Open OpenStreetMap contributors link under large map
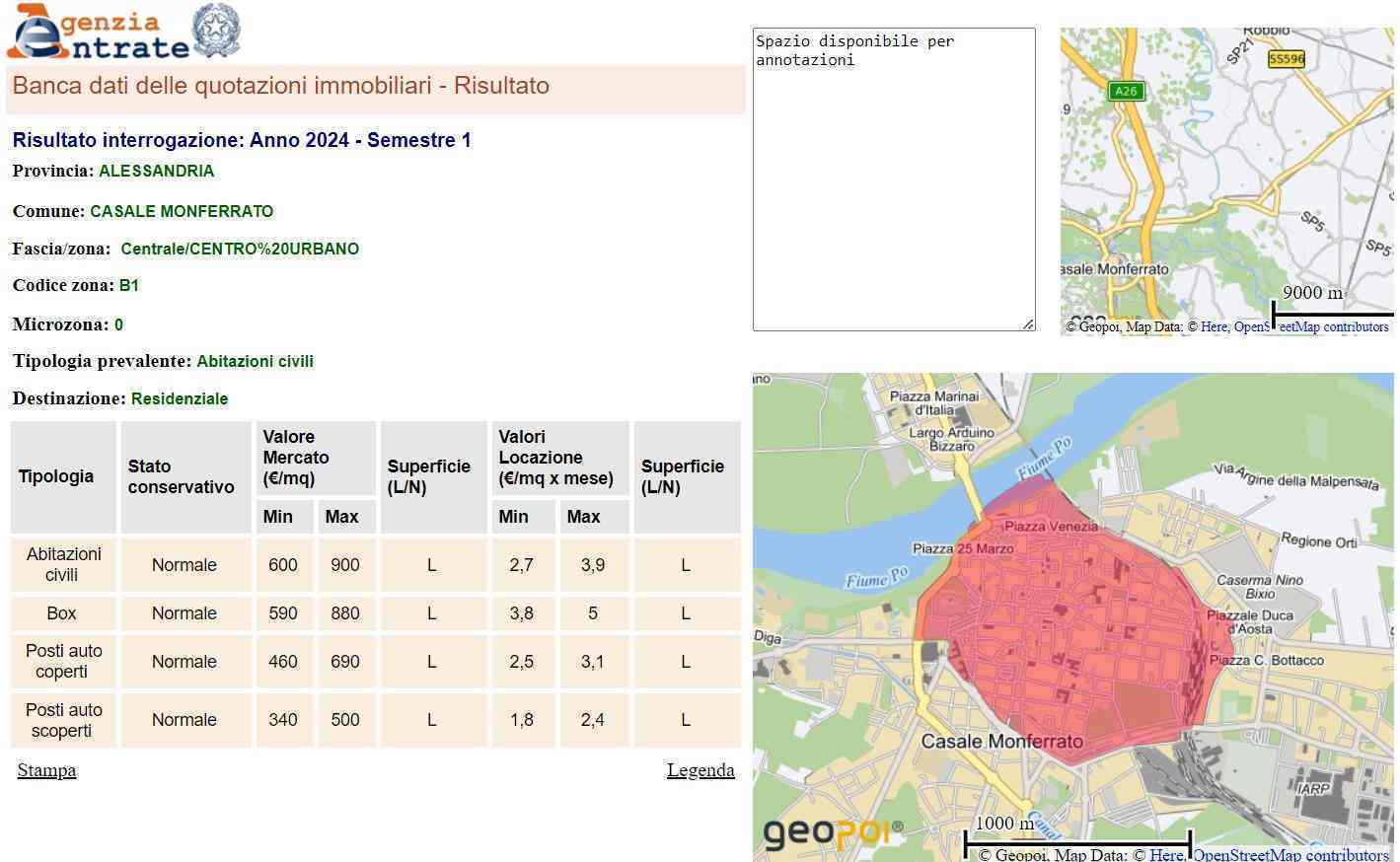The height and width of the screenshot is (862, 1400). click(x=1290, y=855)
